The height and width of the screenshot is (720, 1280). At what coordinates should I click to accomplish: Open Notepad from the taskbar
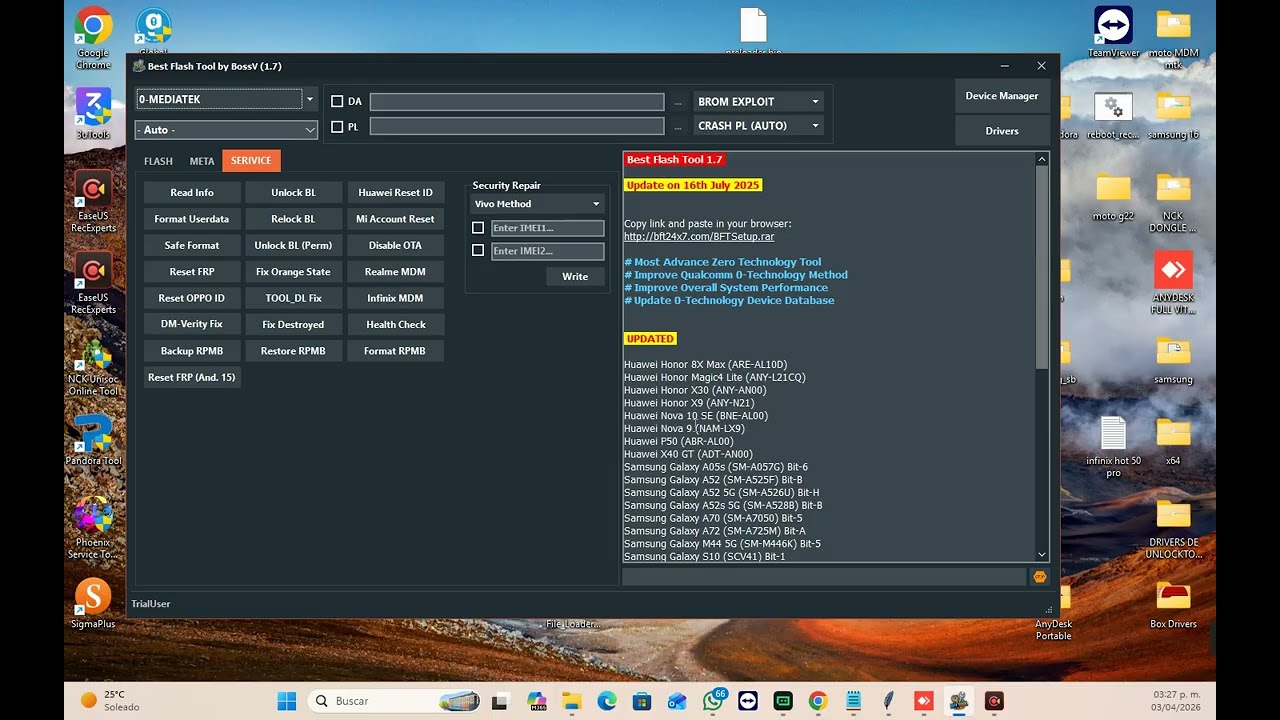click(x=853, y=701)
